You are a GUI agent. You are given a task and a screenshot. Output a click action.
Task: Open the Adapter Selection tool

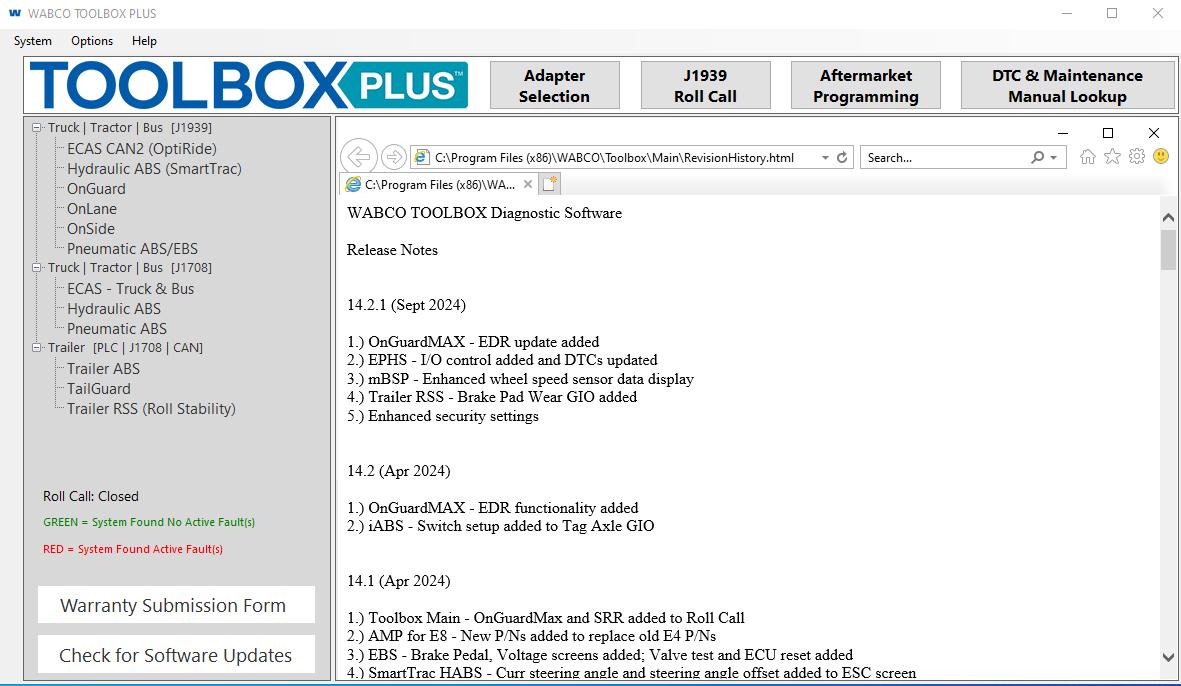[x=554, y=84]
